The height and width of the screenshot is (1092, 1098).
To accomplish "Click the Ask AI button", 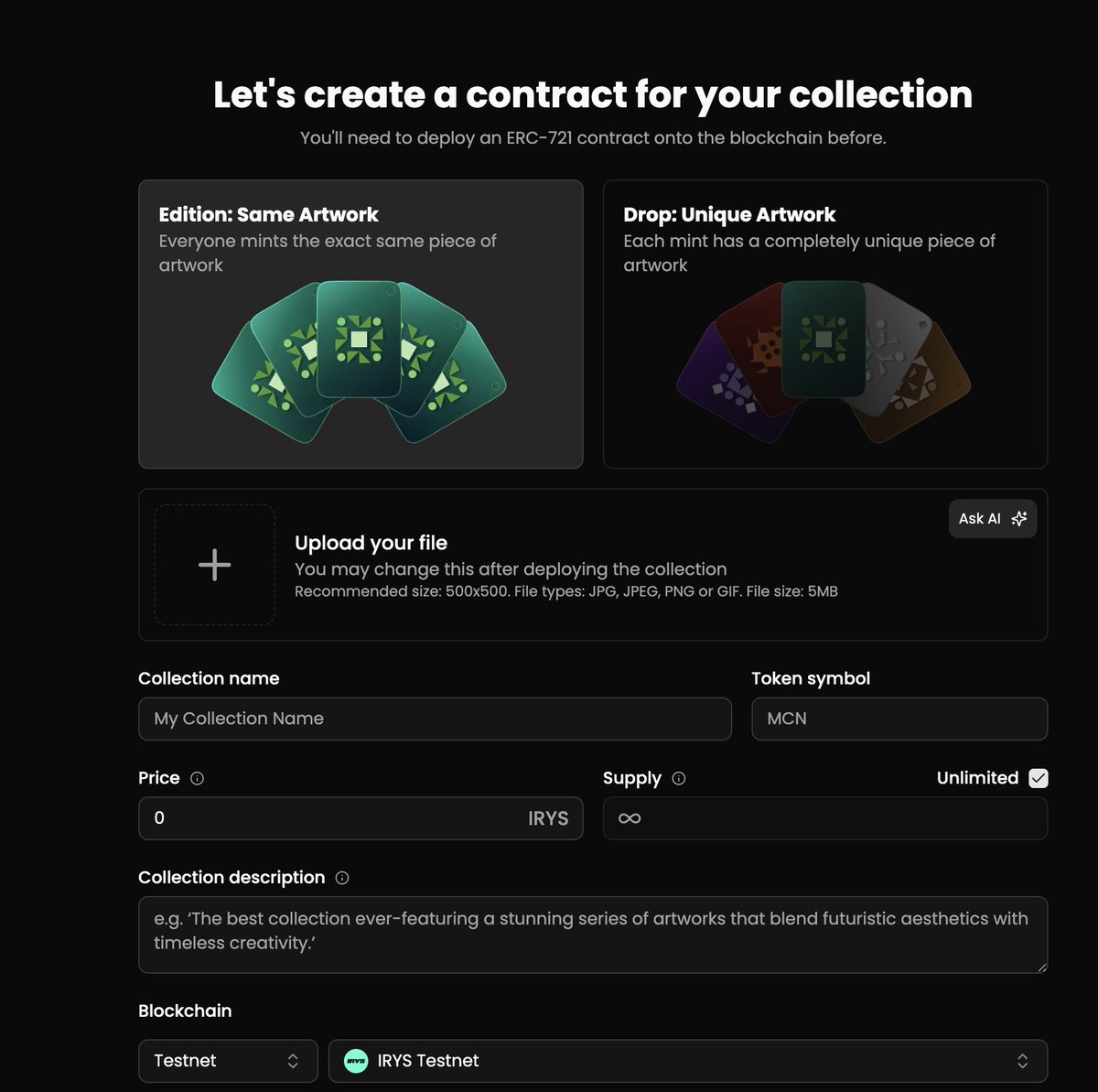I will coord(993,518).
